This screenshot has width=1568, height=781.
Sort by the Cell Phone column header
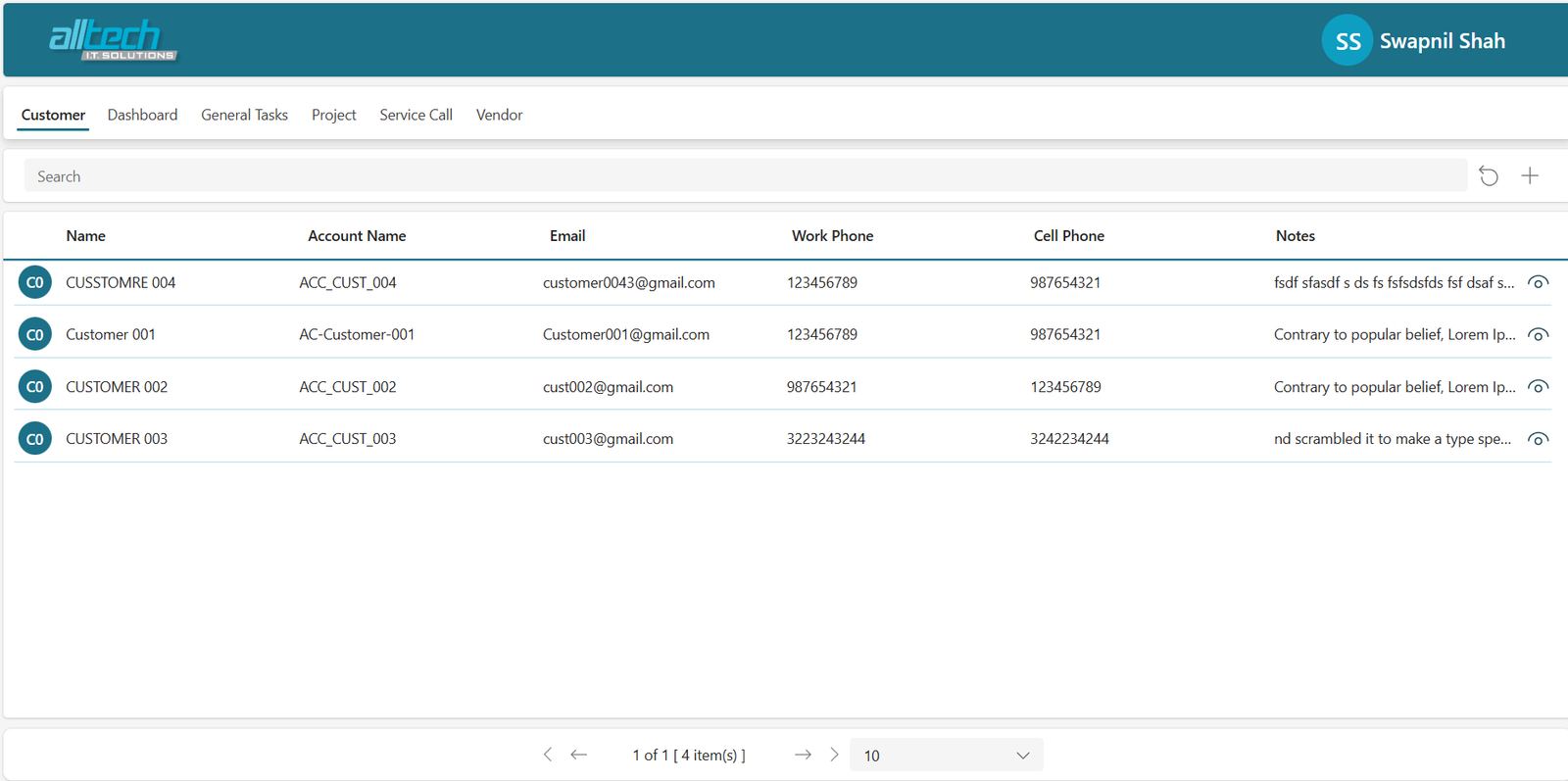tap(1068, 236)
